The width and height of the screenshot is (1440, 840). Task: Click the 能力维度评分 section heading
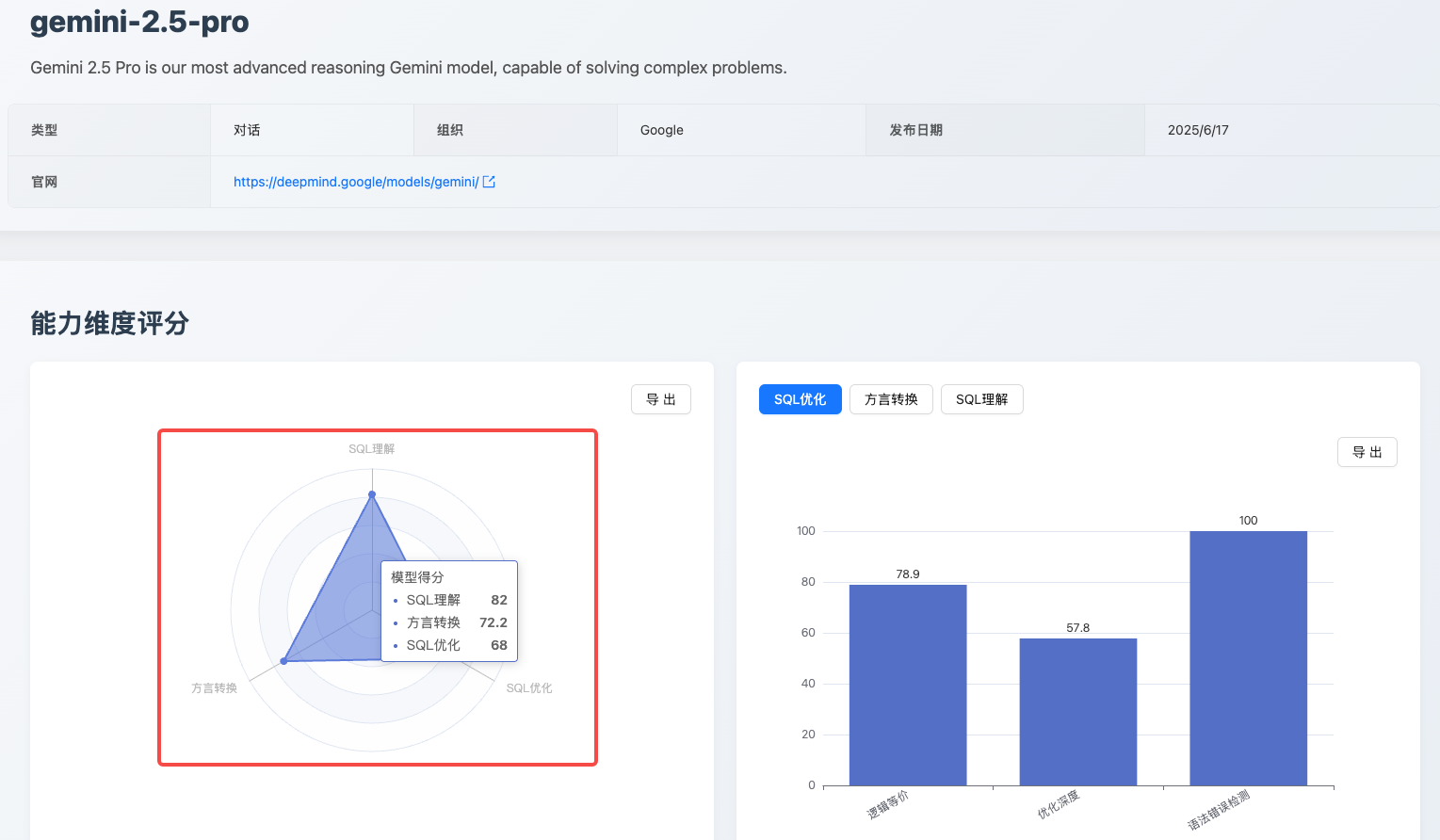(109, 324)
